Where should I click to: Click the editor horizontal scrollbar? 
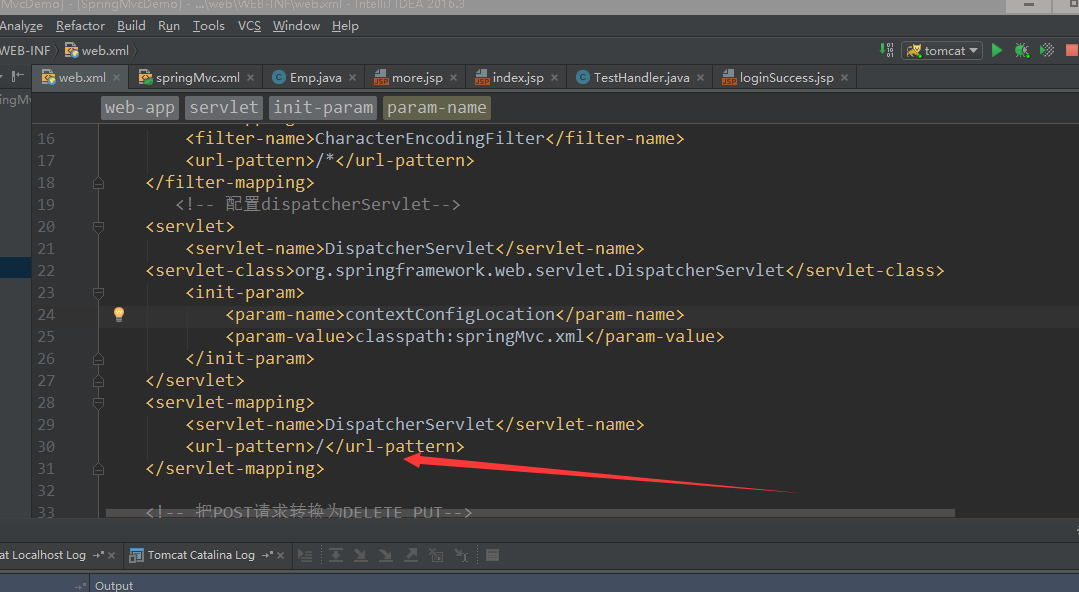point(530,513)
